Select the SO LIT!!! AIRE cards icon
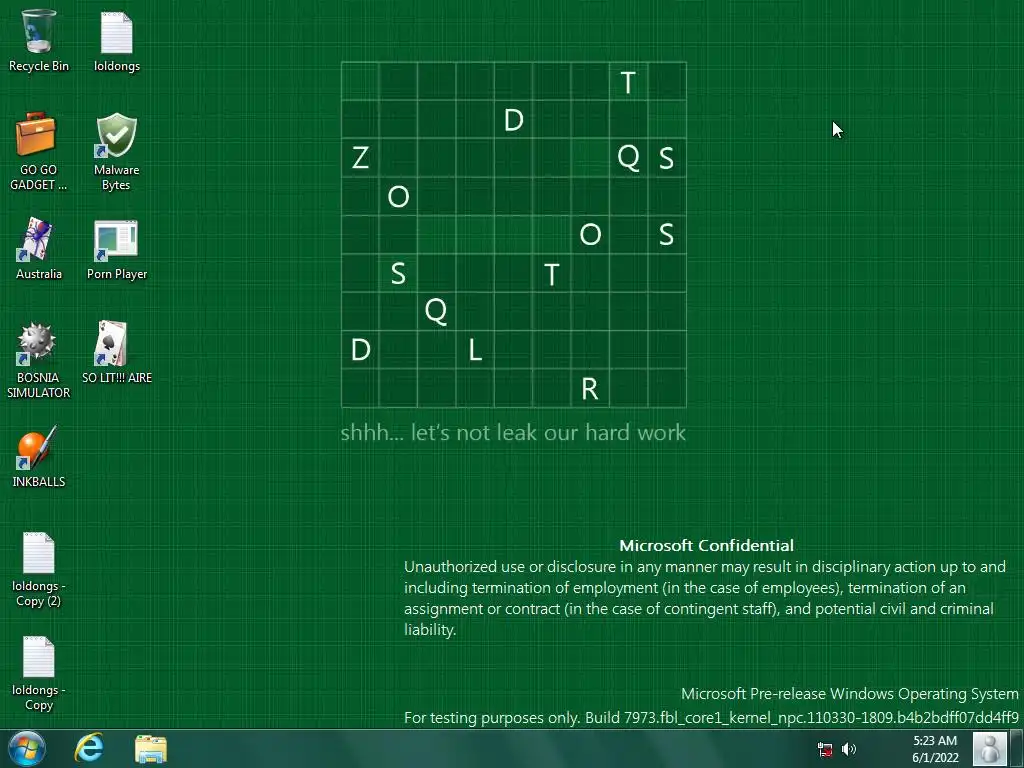 (117, 351)
